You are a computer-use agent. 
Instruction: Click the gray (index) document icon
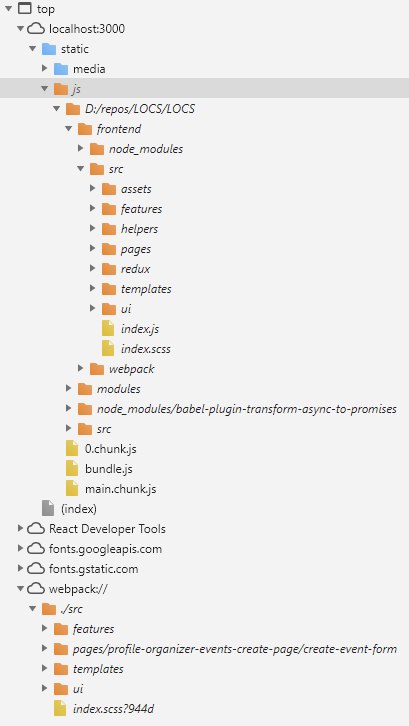click(x=48, y=508)
